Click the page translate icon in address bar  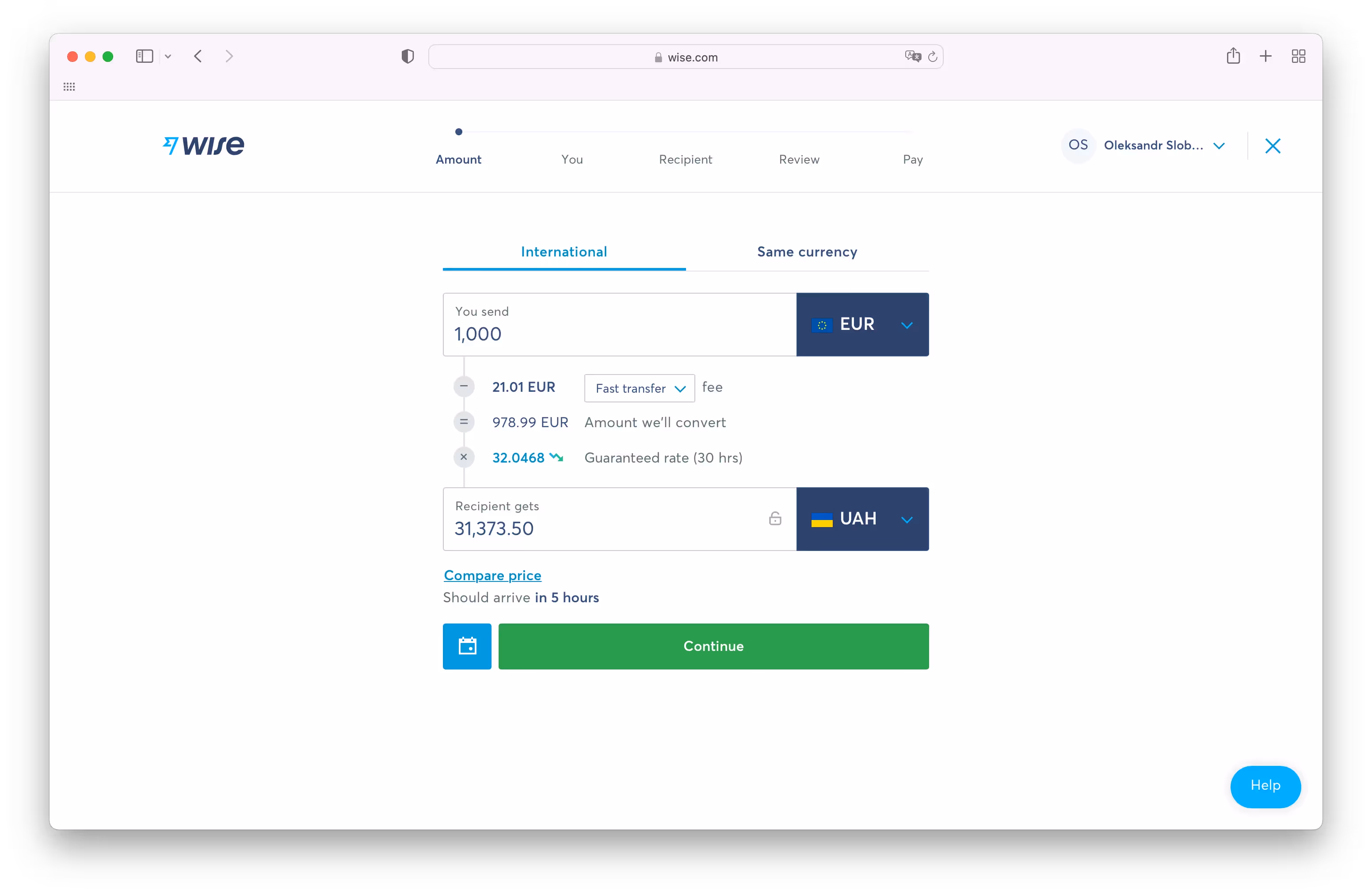(x=912, y=57)
